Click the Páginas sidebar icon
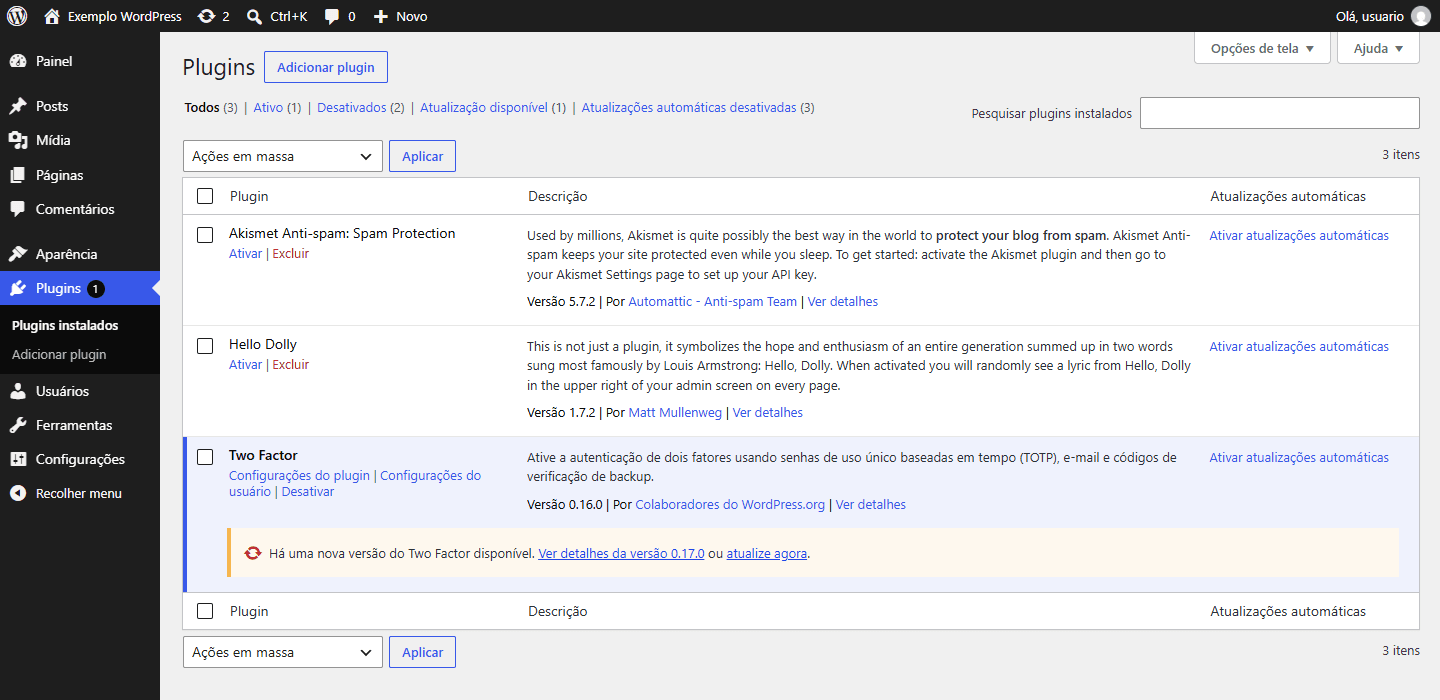Screen dimensions: 1440x700 (x=18, y=175)
